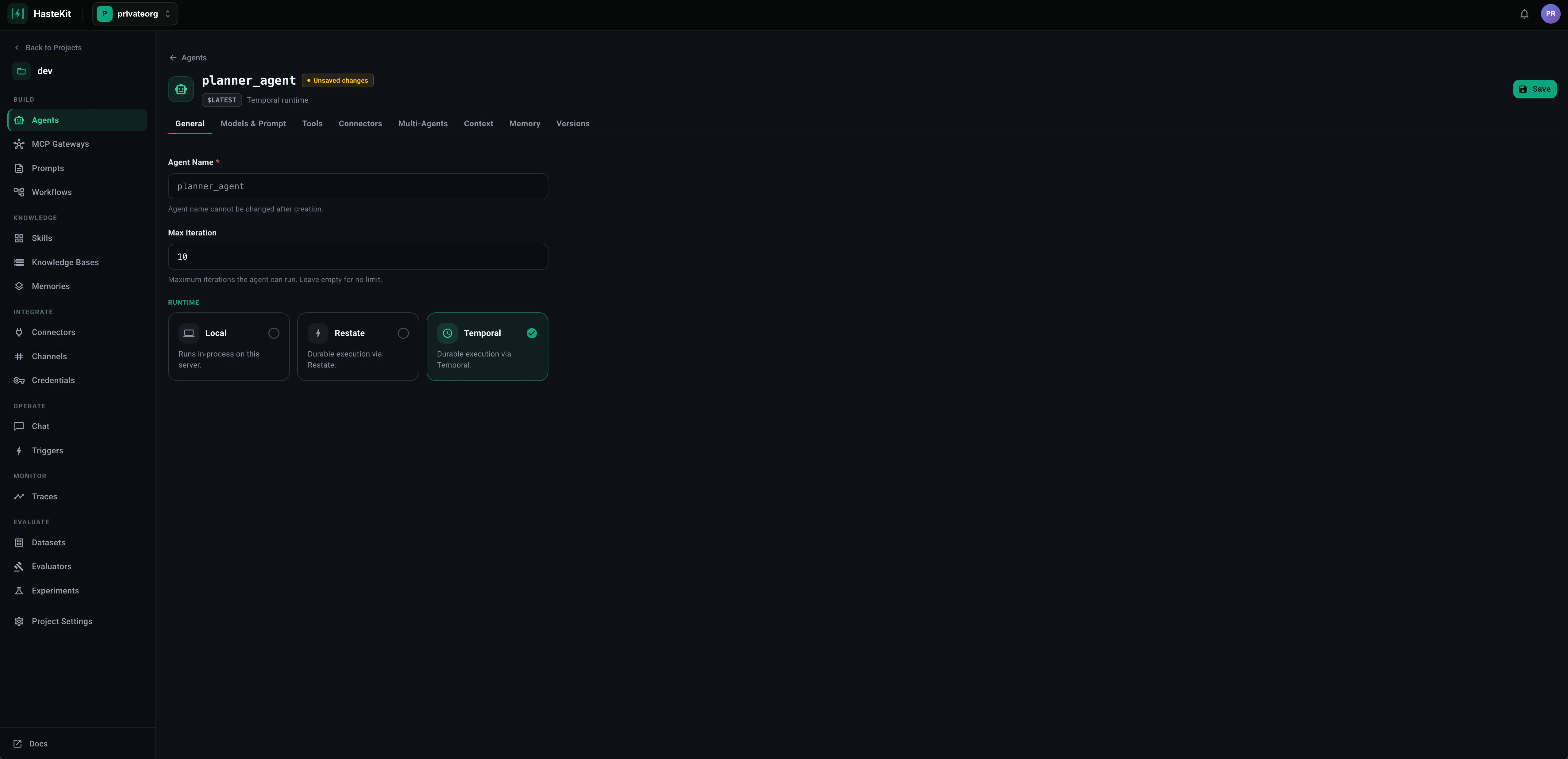Switch to the Versions tab
Screen dimensions: 1568x759
click(573, 124)
